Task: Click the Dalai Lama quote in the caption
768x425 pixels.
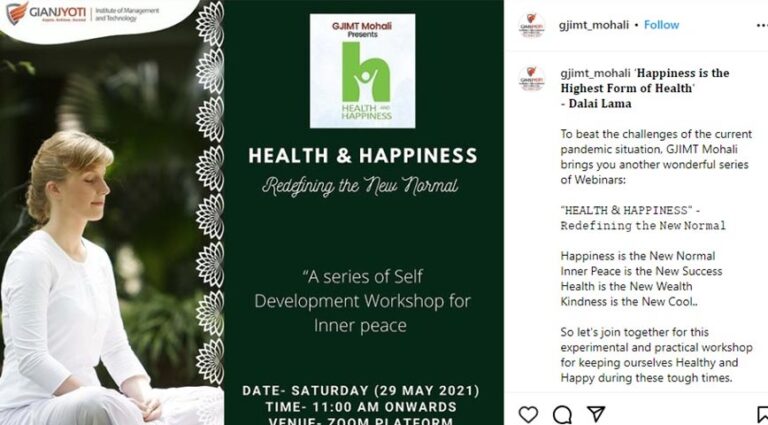Action: (x=645, y=88)
